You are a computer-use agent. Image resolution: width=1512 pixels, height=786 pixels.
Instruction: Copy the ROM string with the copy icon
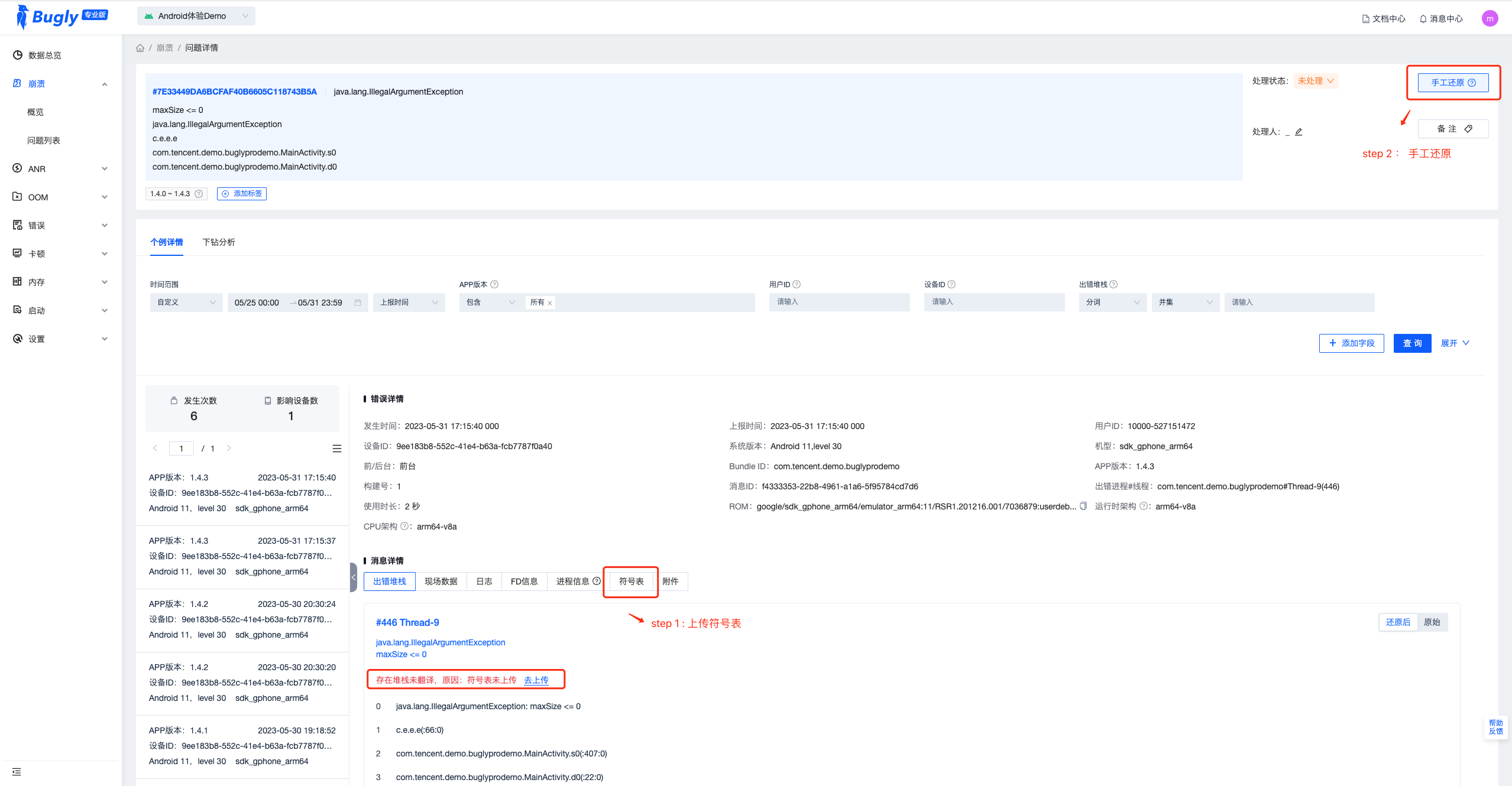(1083, 506)
